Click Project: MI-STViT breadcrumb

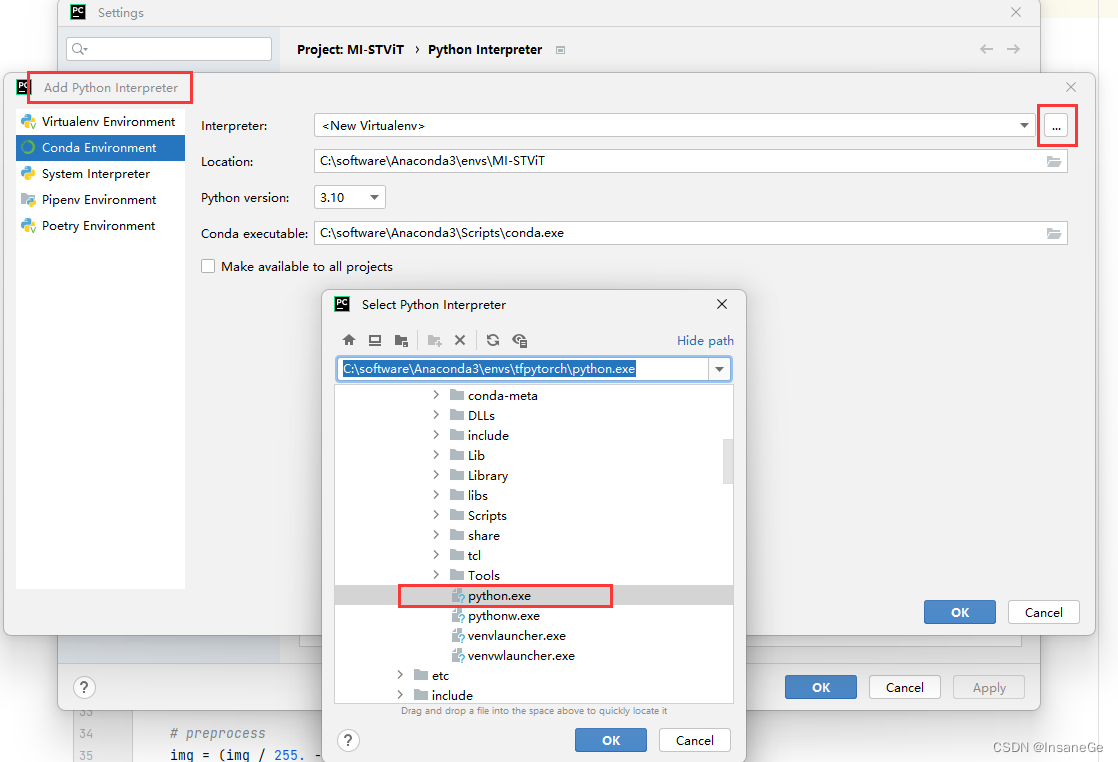350,49
